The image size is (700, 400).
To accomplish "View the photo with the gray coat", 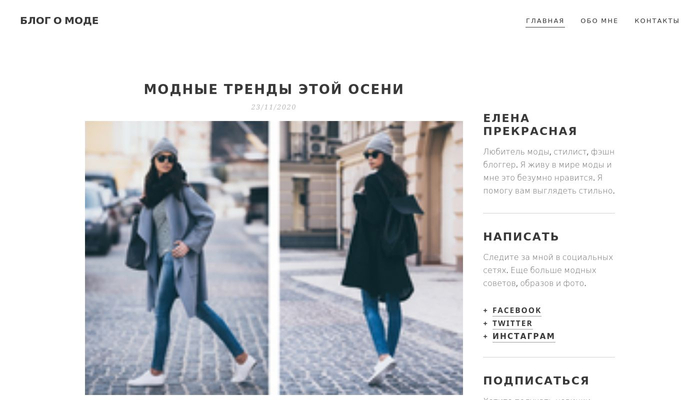I will [x=177, y=258].
